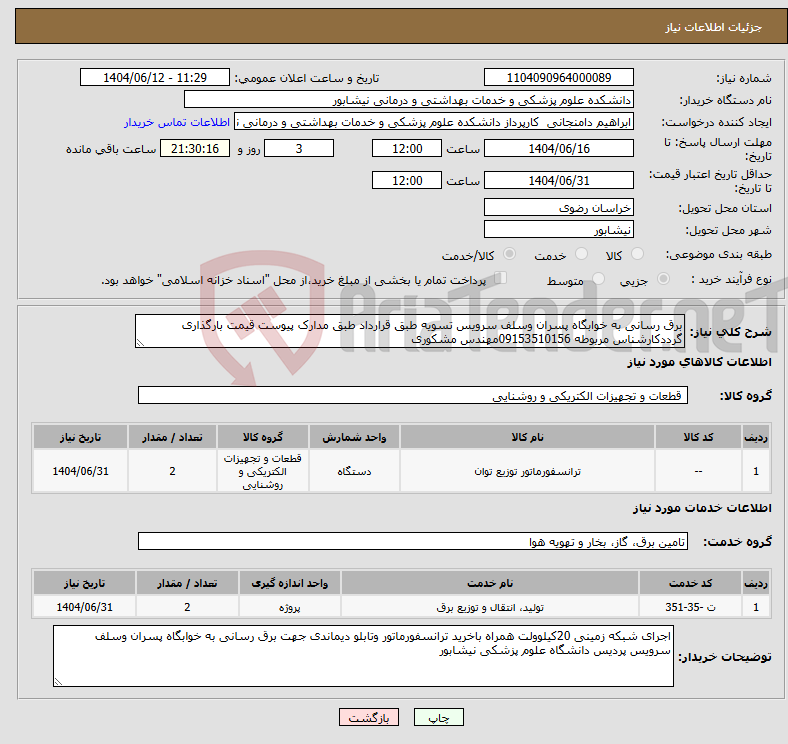The image size is (788, 744).
Task: Click the کد خدمت column header
Action: 691,583
